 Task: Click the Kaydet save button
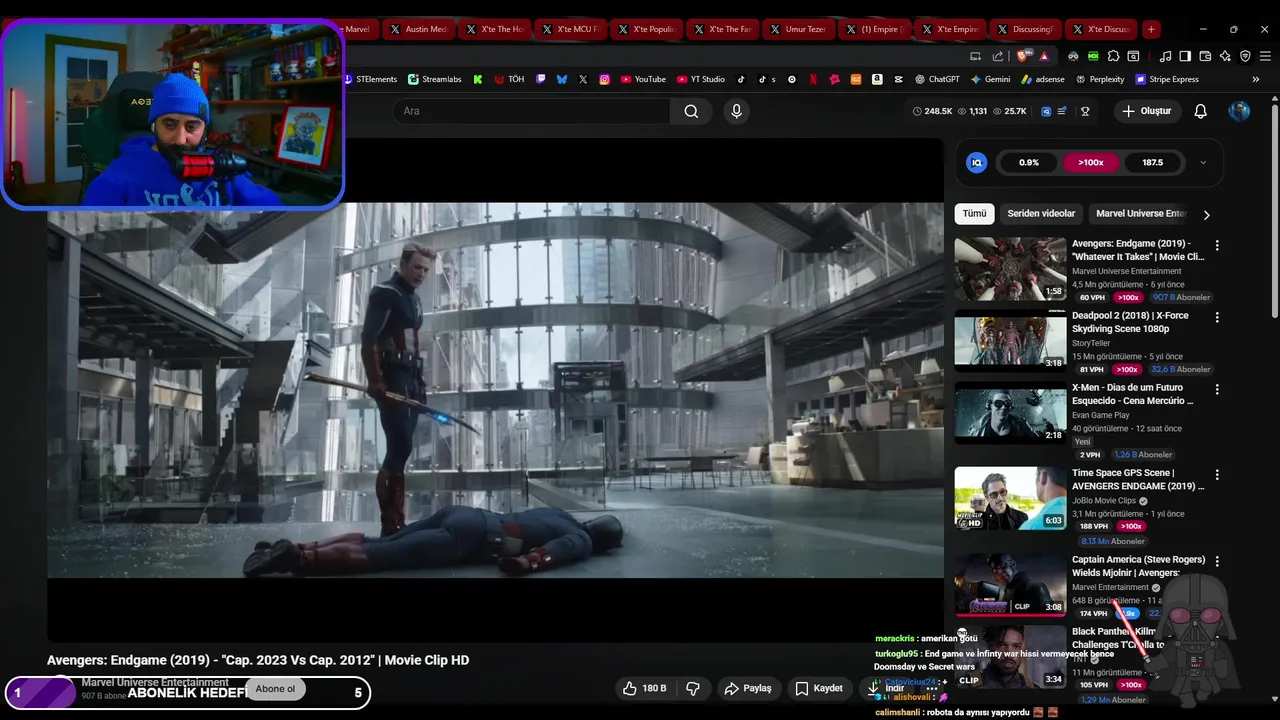[819, 689]
